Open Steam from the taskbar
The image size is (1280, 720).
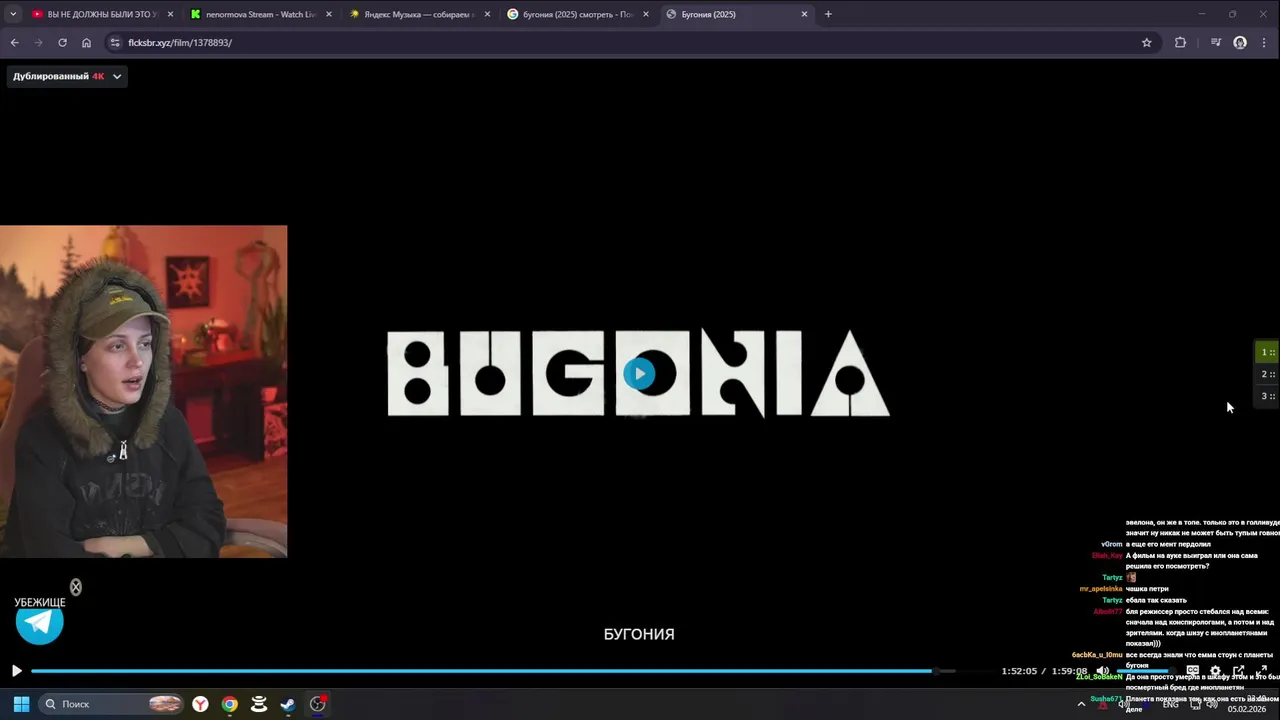[x=288, y=704]
